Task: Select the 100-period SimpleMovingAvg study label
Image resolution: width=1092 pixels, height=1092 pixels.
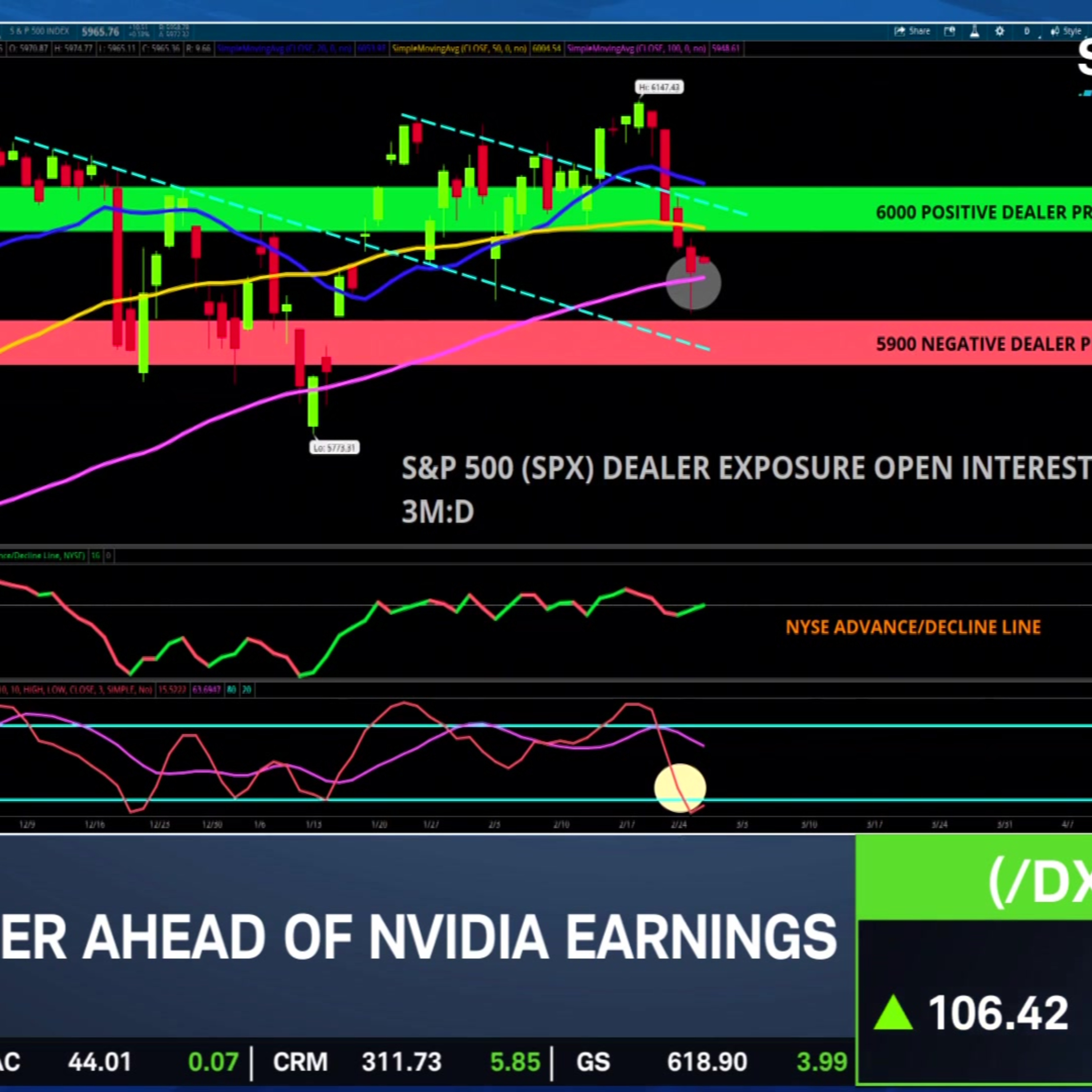Action: click(x=637, y=49)
